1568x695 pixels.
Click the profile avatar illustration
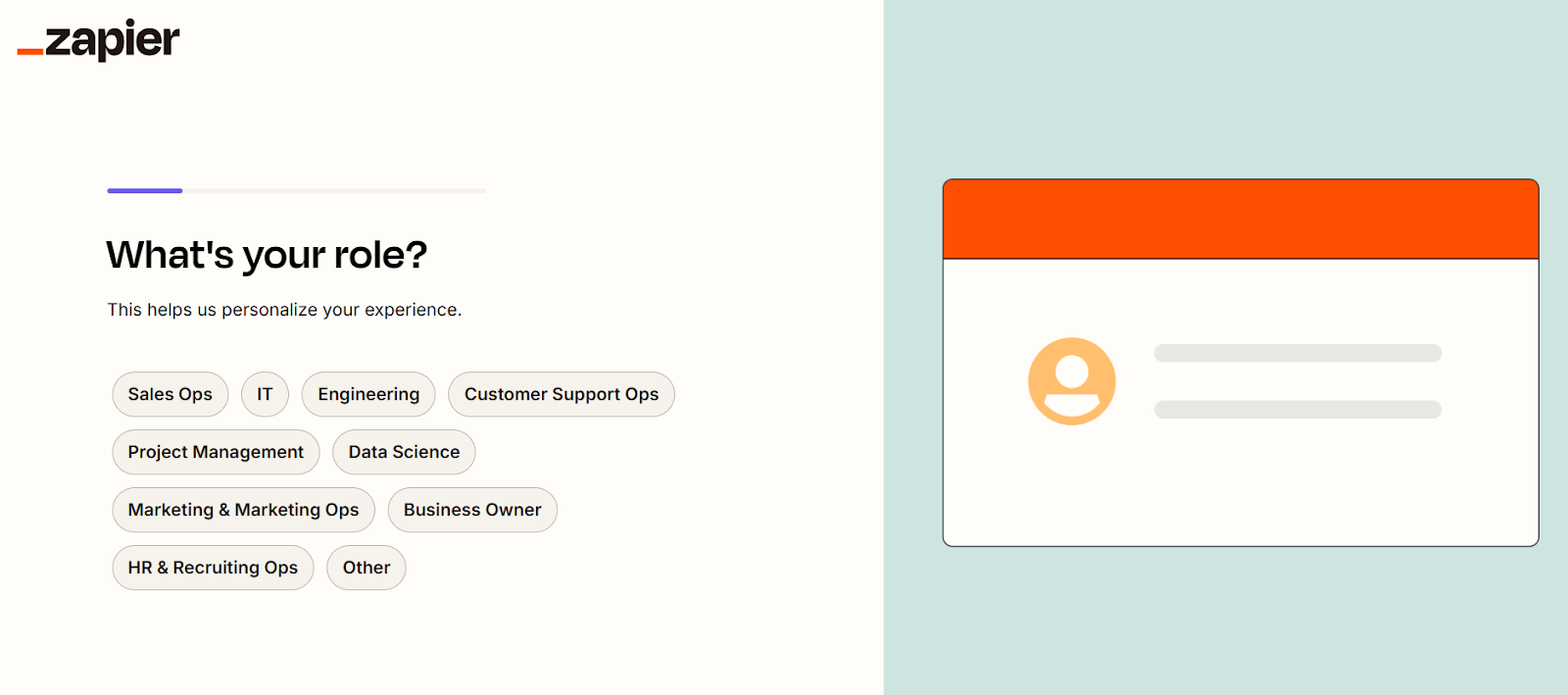pos(1072,381)
